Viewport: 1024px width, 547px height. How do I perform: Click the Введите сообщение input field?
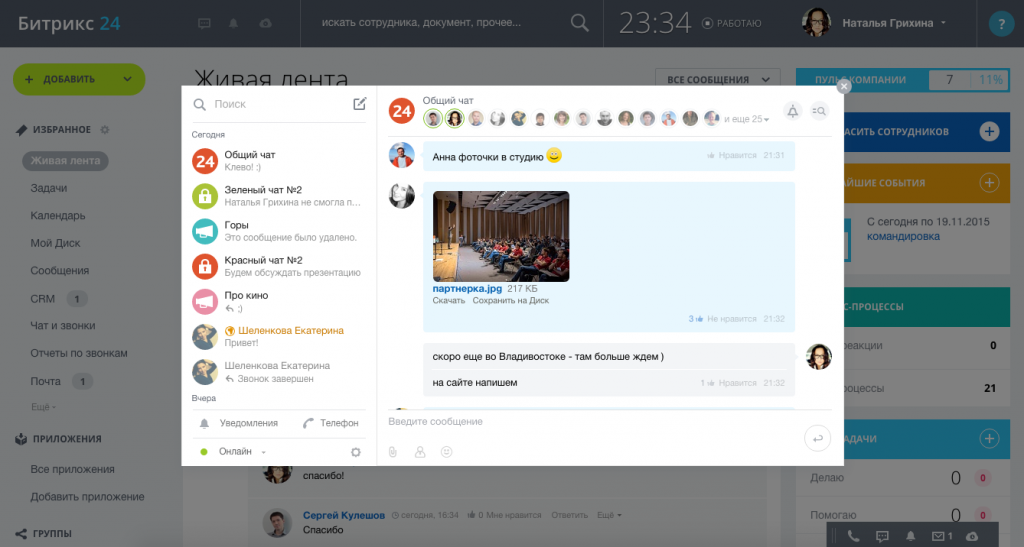tap(590, 422)
